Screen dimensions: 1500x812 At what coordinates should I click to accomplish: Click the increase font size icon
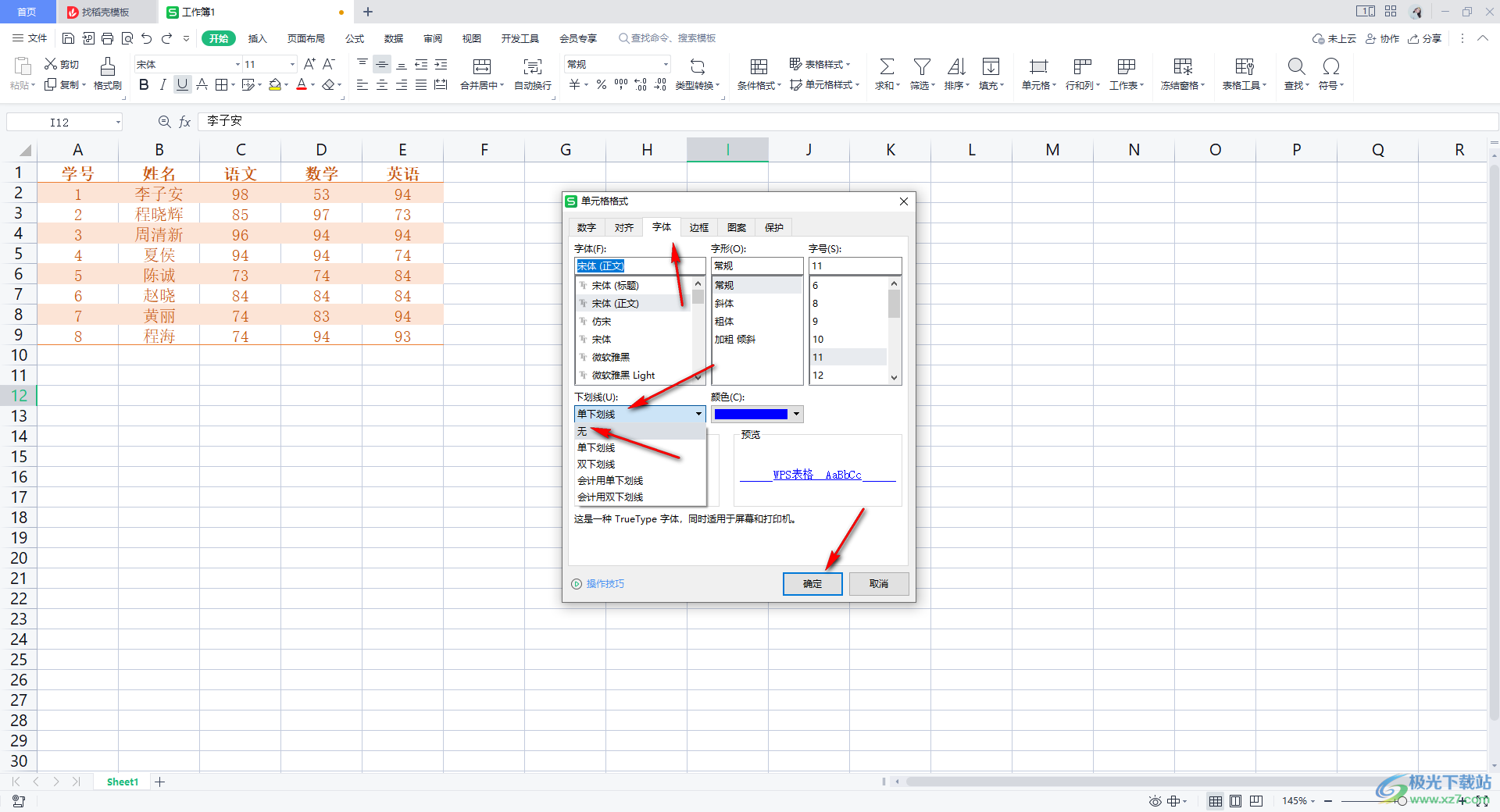(x=309, y=64)
